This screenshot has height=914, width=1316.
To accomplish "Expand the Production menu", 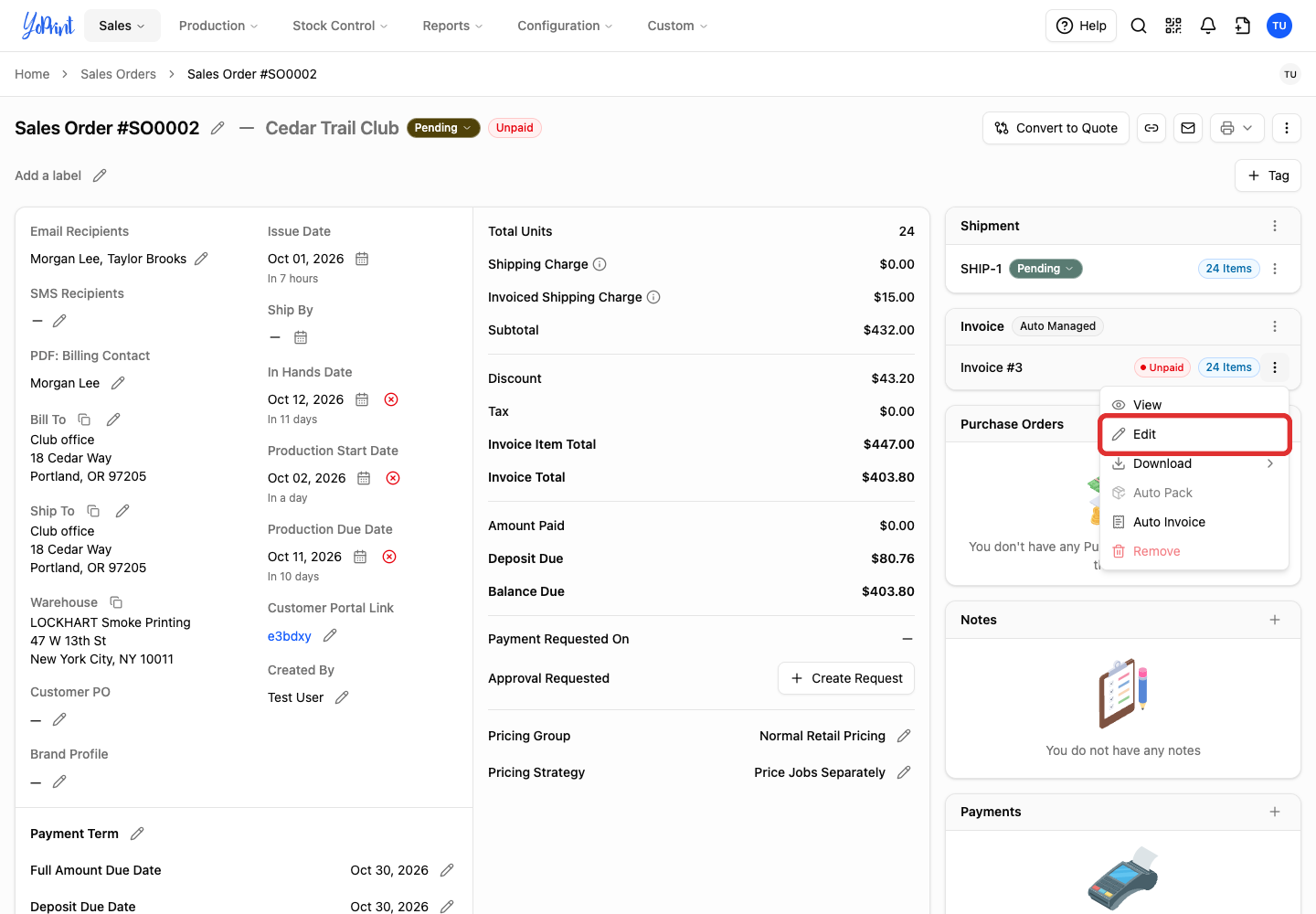I will 218,26.
